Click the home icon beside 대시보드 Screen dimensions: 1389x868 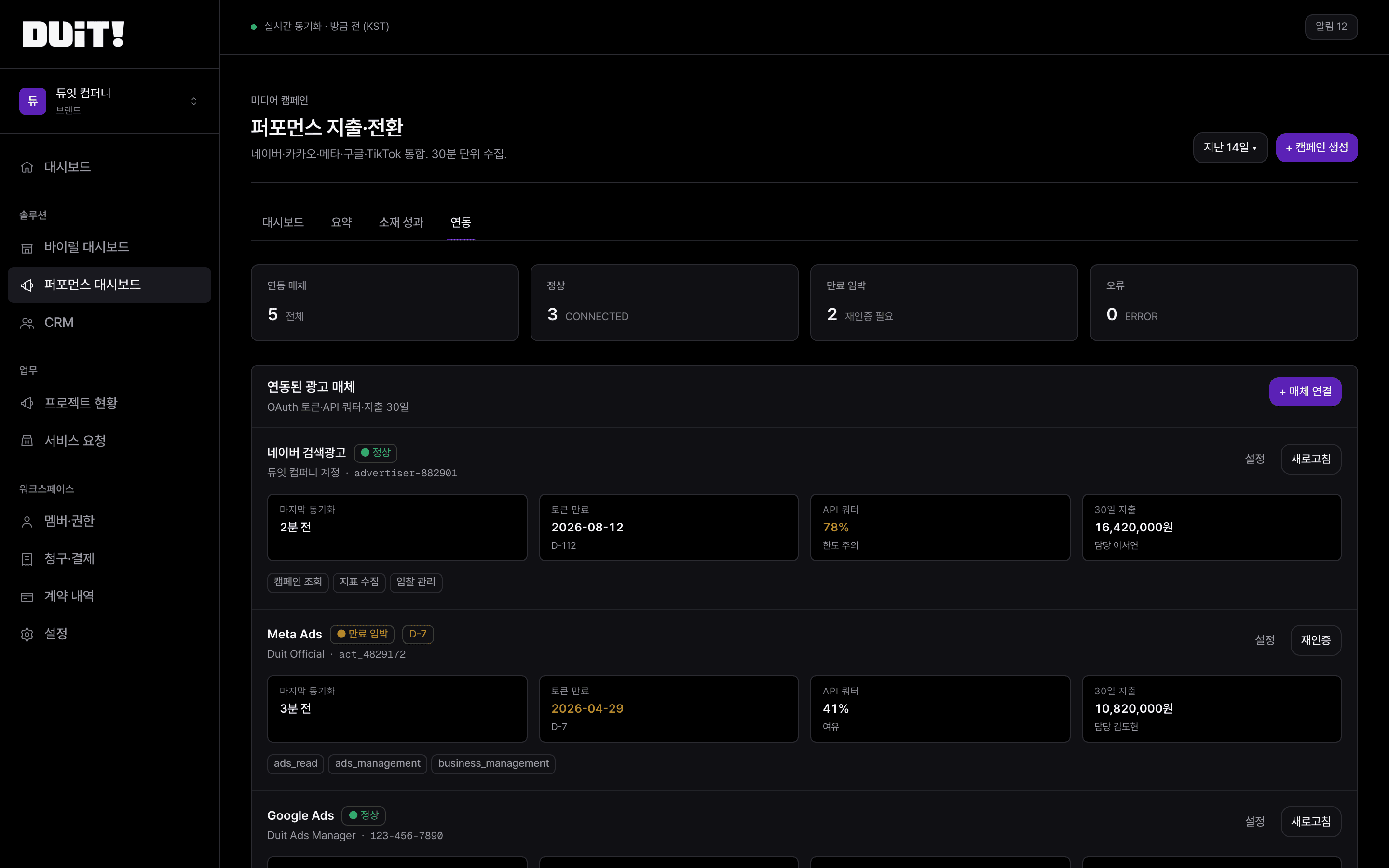click(x=27, y=167)
